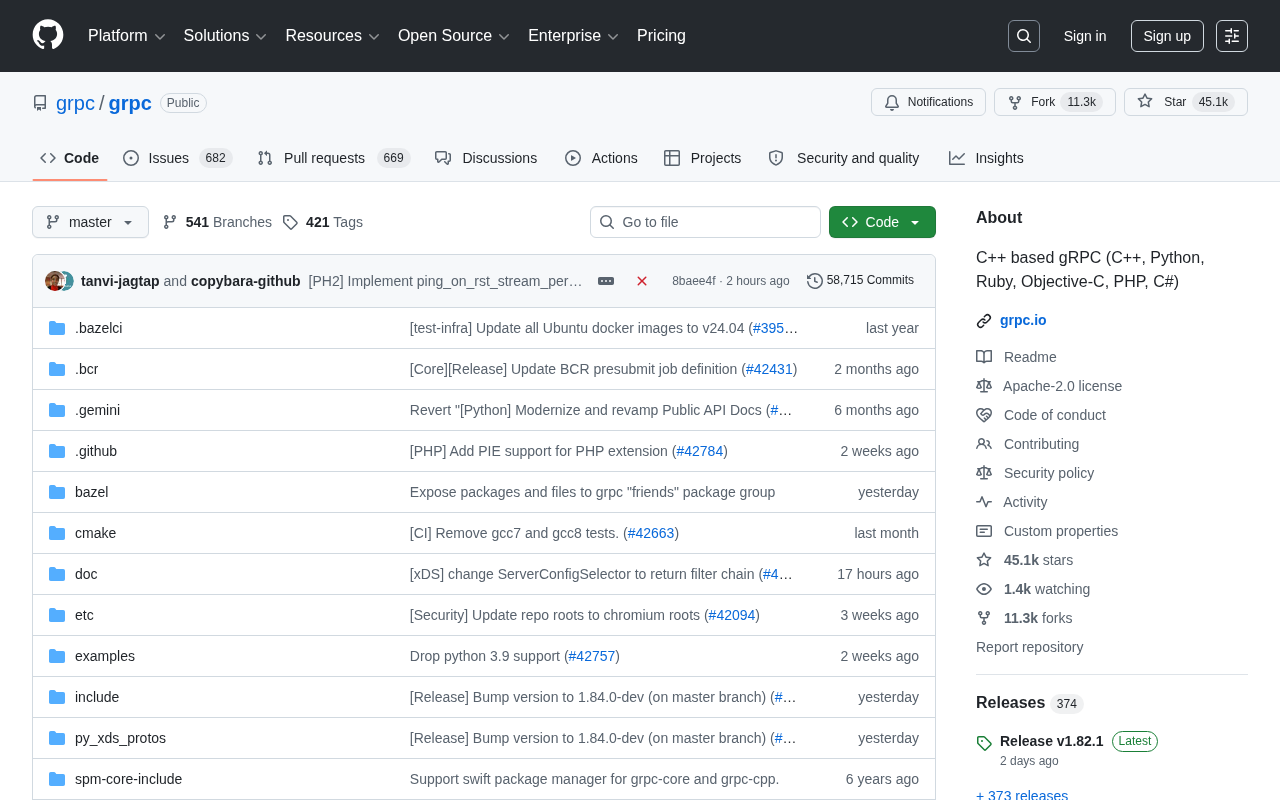This screenshot has height=800, width=1280.
Task: Open the Insights tab
Action: (x=986, y=158)
